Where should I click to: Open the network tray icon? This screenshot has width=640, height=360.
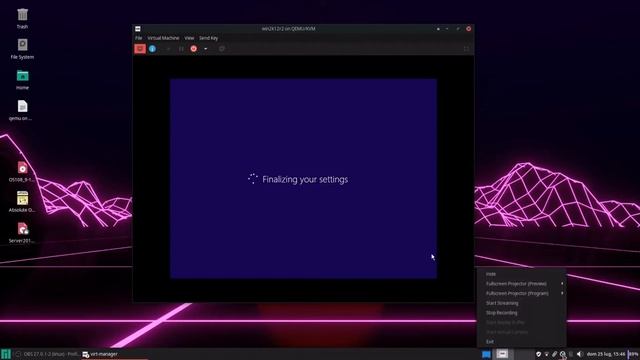(547, 354)
